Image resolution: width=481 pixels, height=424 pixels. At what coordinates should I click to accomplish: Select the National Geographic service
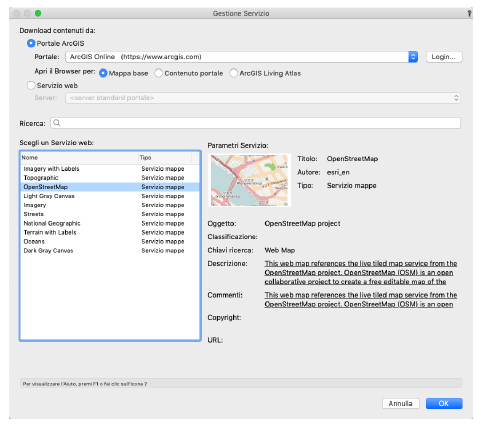110,223
